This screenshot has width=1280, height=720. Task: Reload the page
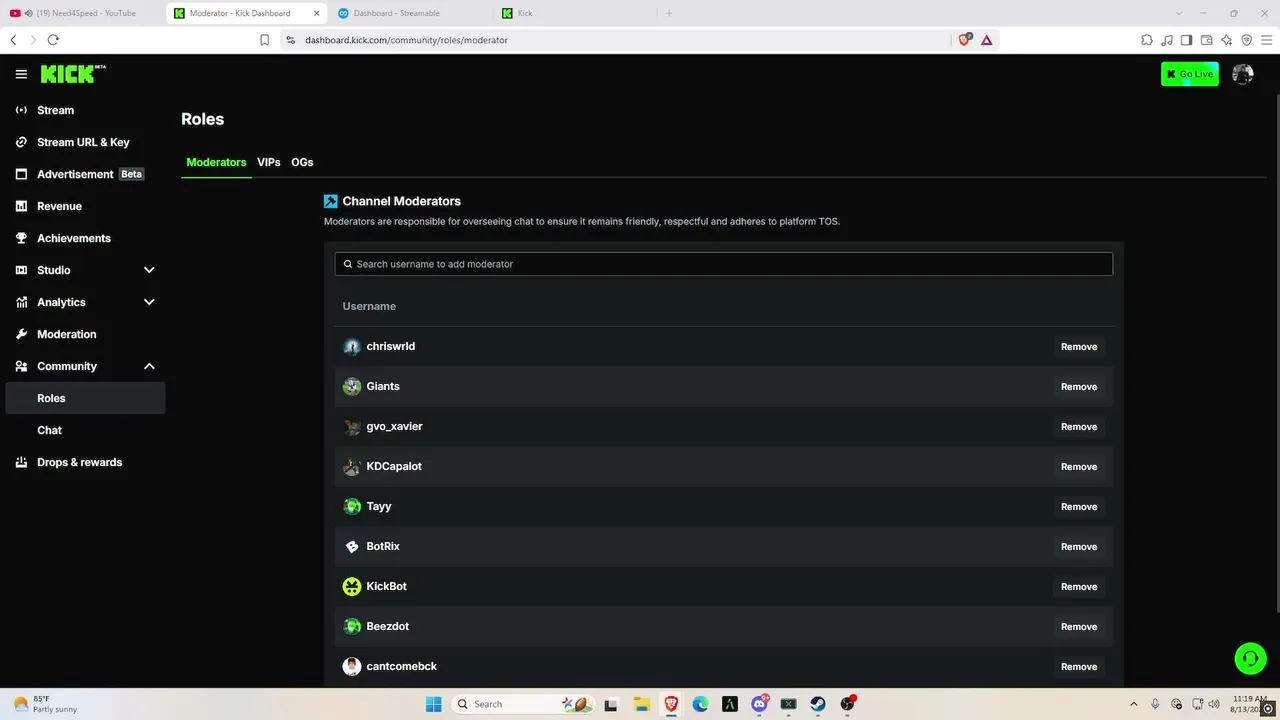tap(53, 40)
